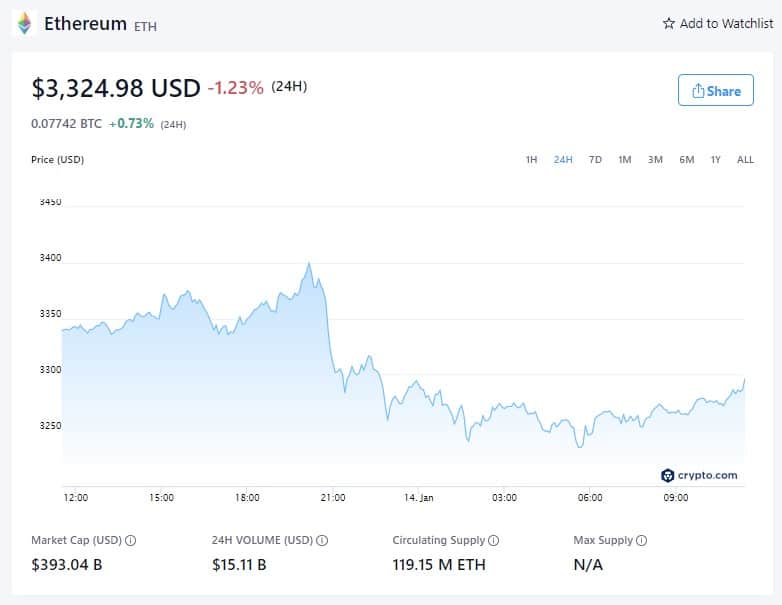Screen dimensions: 782x605
Task: Select the 1H time range tab
Action: click(x=531, y=160)
